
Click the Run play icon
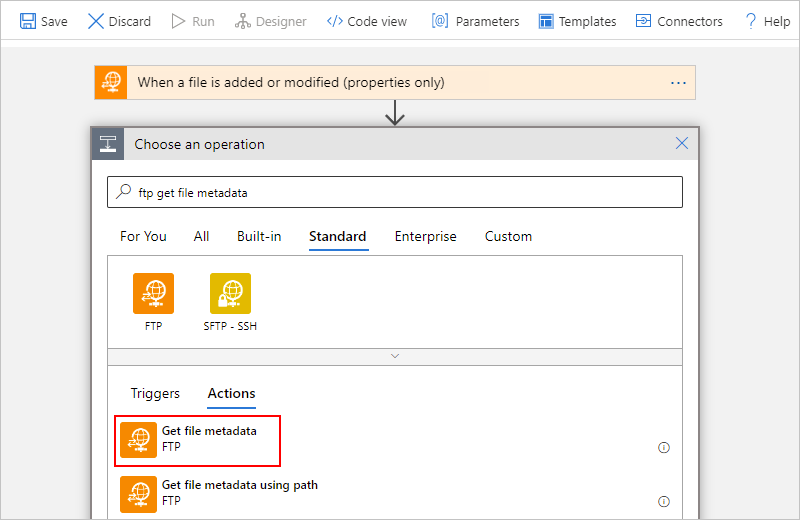[x=178, y=21]
